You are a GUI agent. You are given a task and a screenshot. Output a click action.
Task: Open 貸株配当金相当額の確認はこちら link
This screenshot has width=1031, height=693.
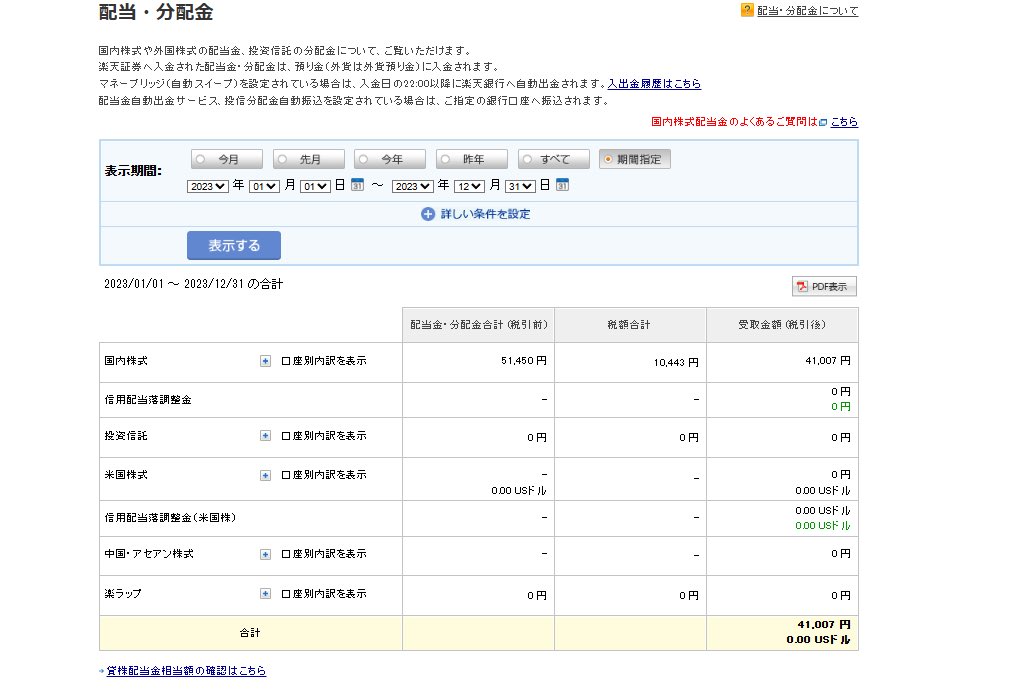coord(186,671)
